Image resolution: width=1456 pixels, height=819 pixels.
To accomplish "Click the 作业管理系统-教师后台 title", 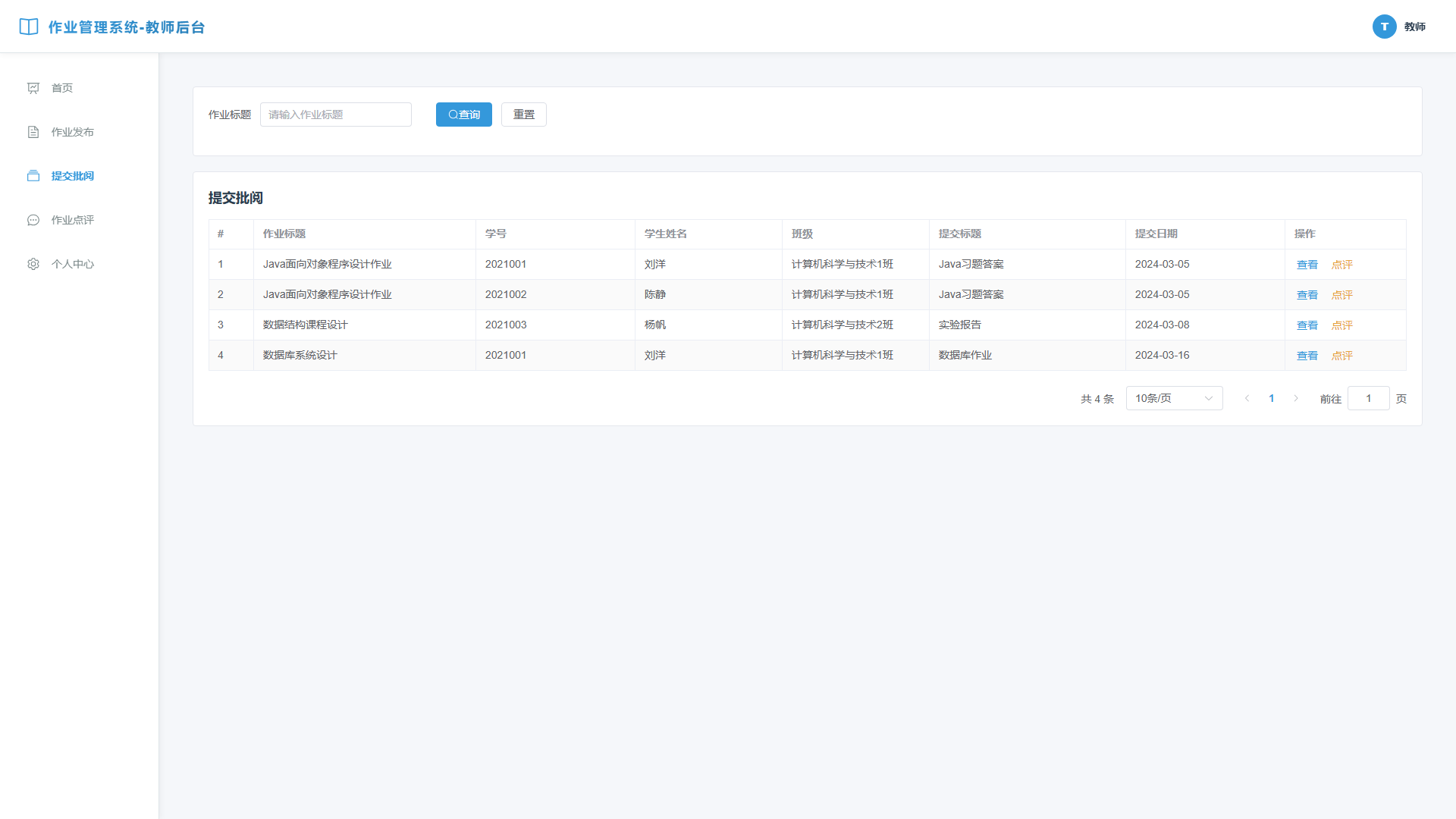I will 127,27.
